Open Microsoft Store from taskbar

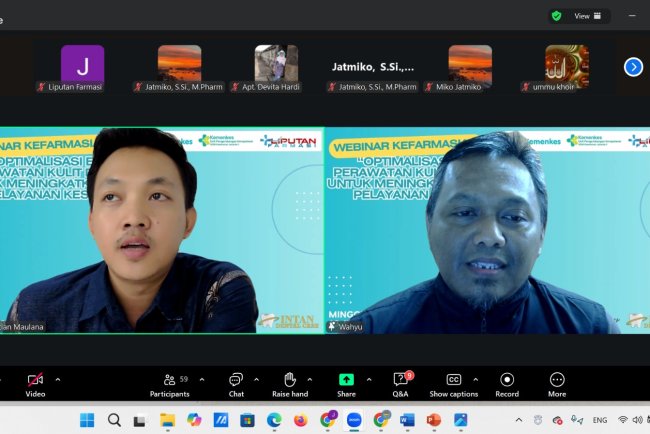pyautogui.click(x=247, y=420)
